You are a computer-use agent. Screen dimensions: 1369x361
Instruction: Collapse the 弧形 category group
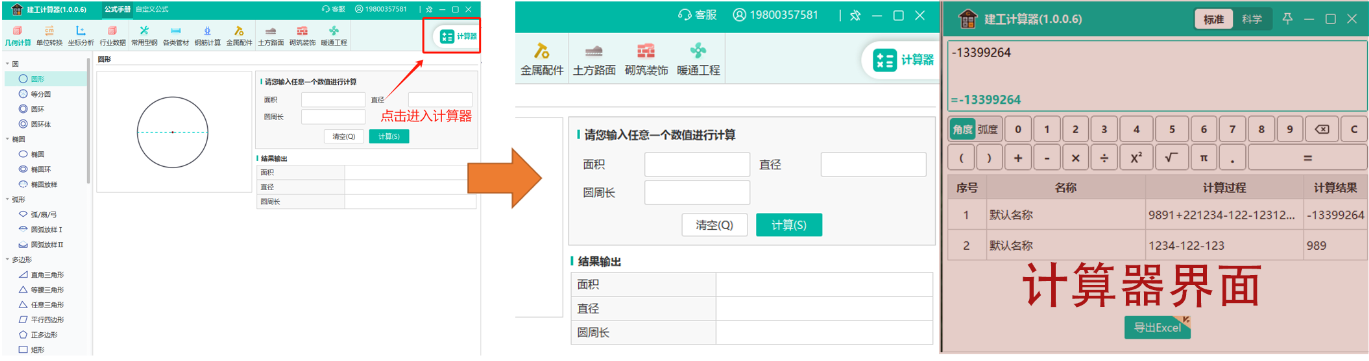(x=8, y=199)
